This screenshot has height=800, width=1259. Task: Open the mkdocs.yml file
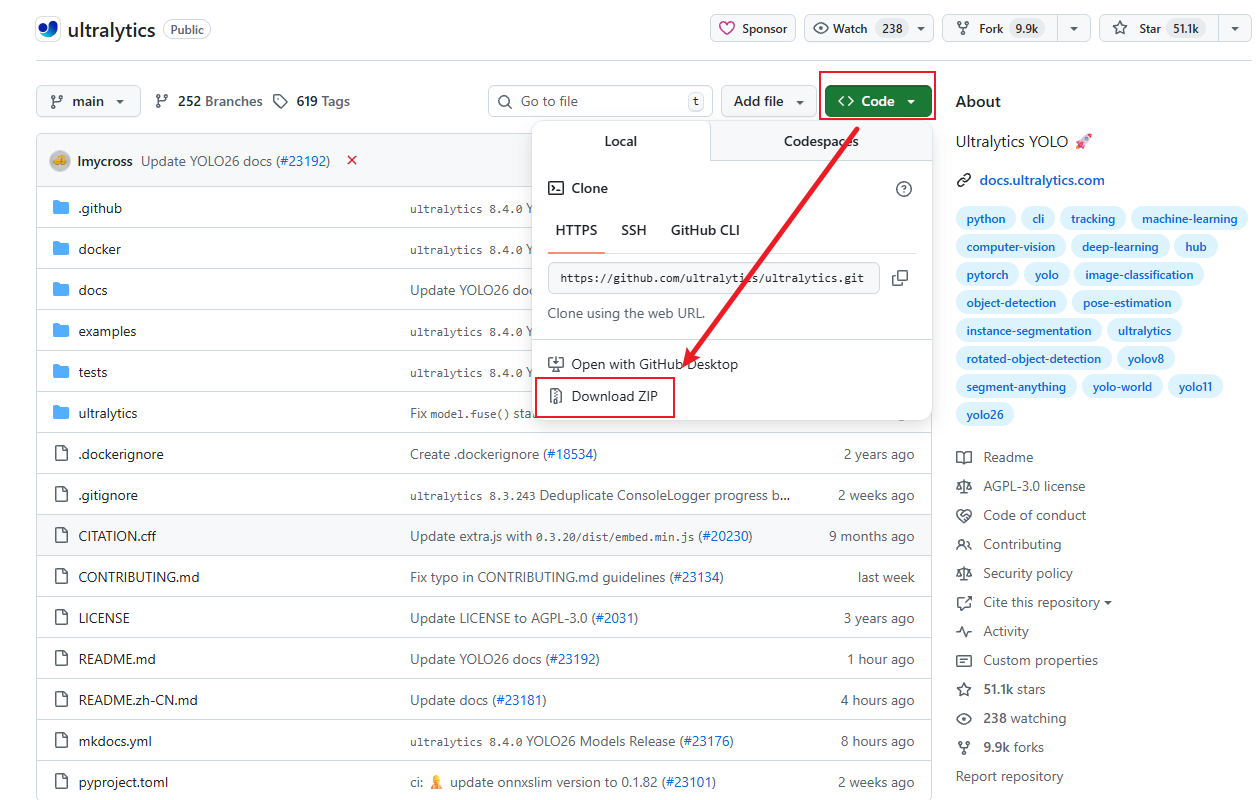click(115, 741)
